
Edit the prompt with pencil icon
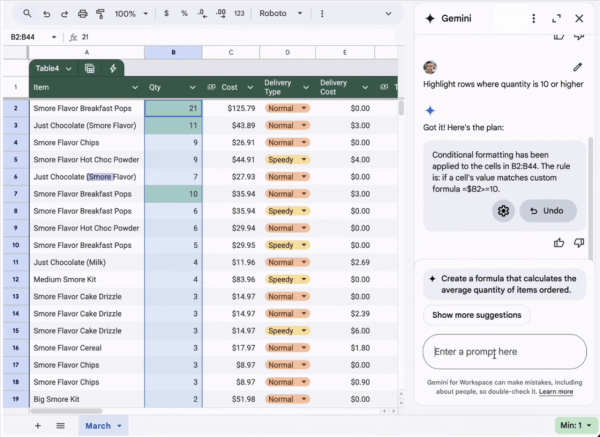point(577,67)
